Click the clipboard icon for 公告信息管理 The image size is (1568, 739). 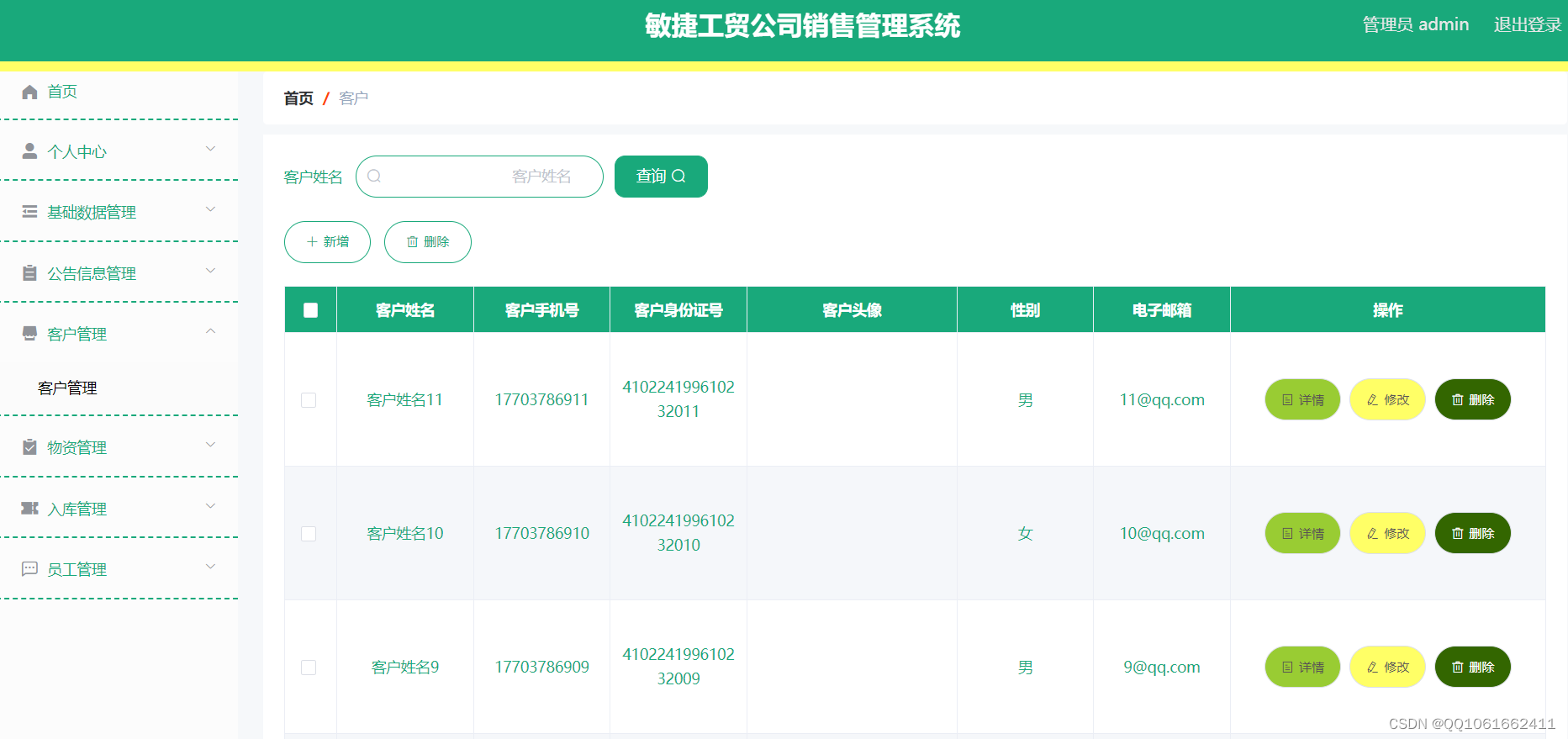tap(29, 273)
